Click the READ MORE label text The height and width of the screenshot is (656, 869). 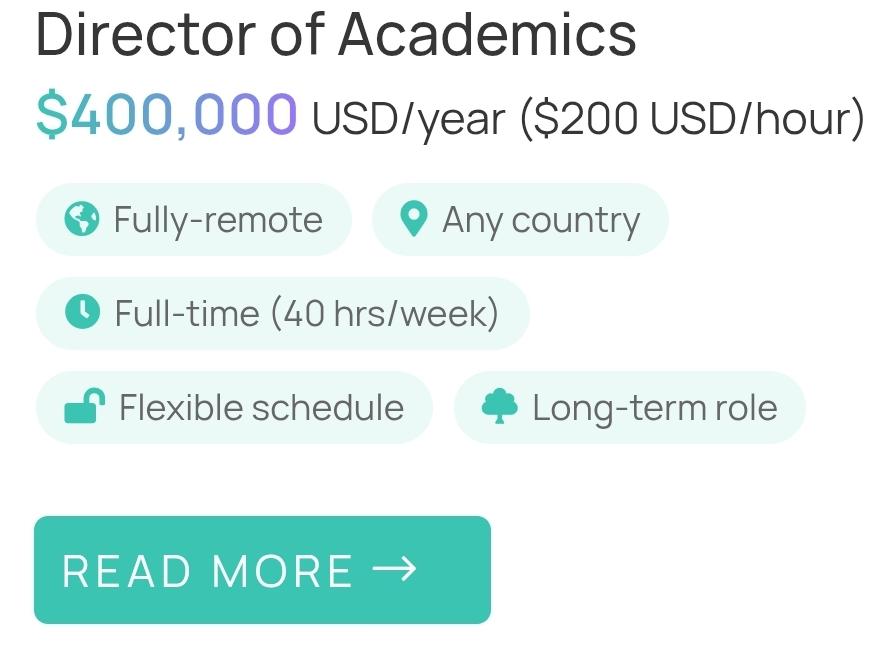207,571
